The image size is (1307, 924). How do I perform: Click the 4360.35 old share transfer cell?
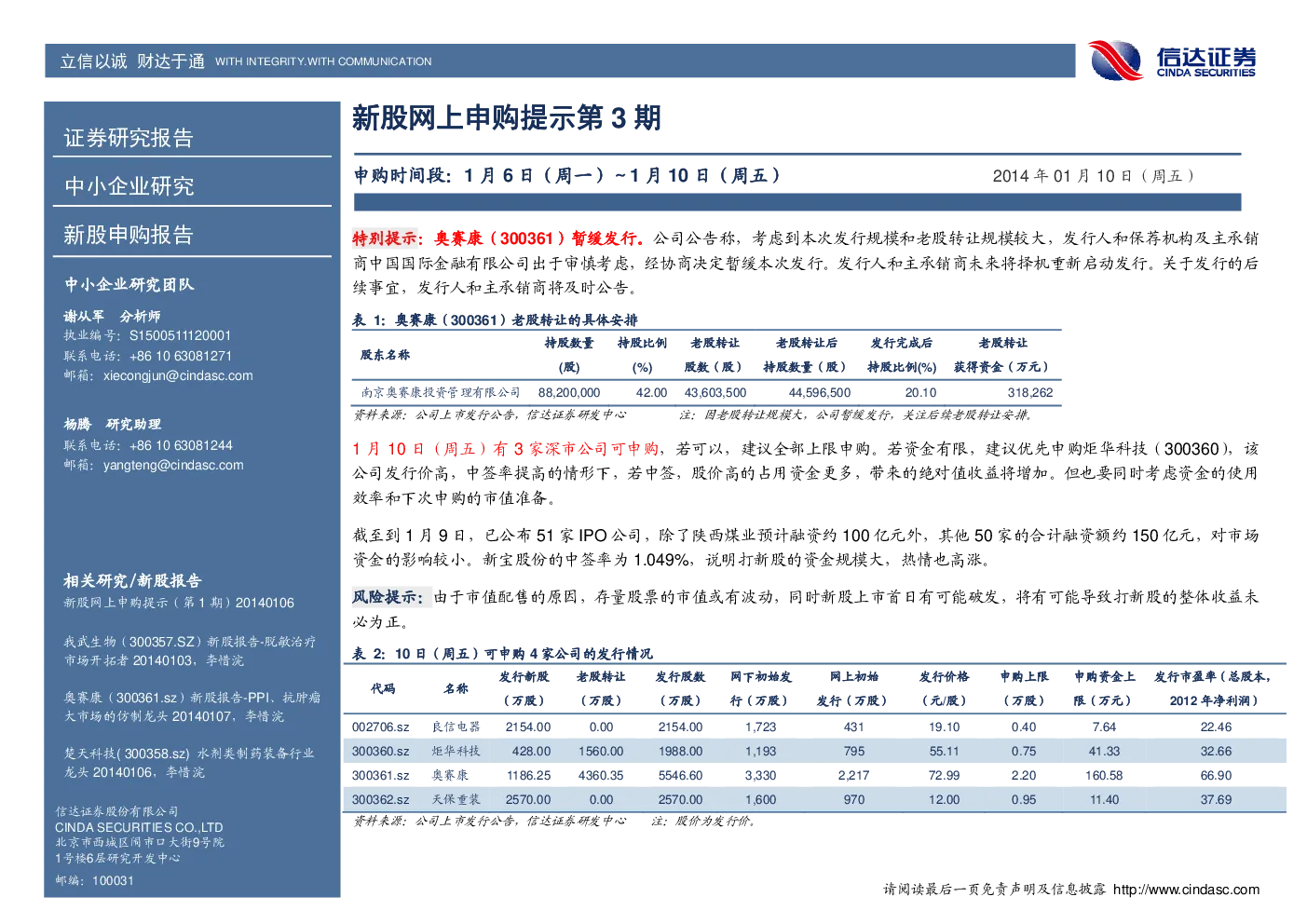602,776
